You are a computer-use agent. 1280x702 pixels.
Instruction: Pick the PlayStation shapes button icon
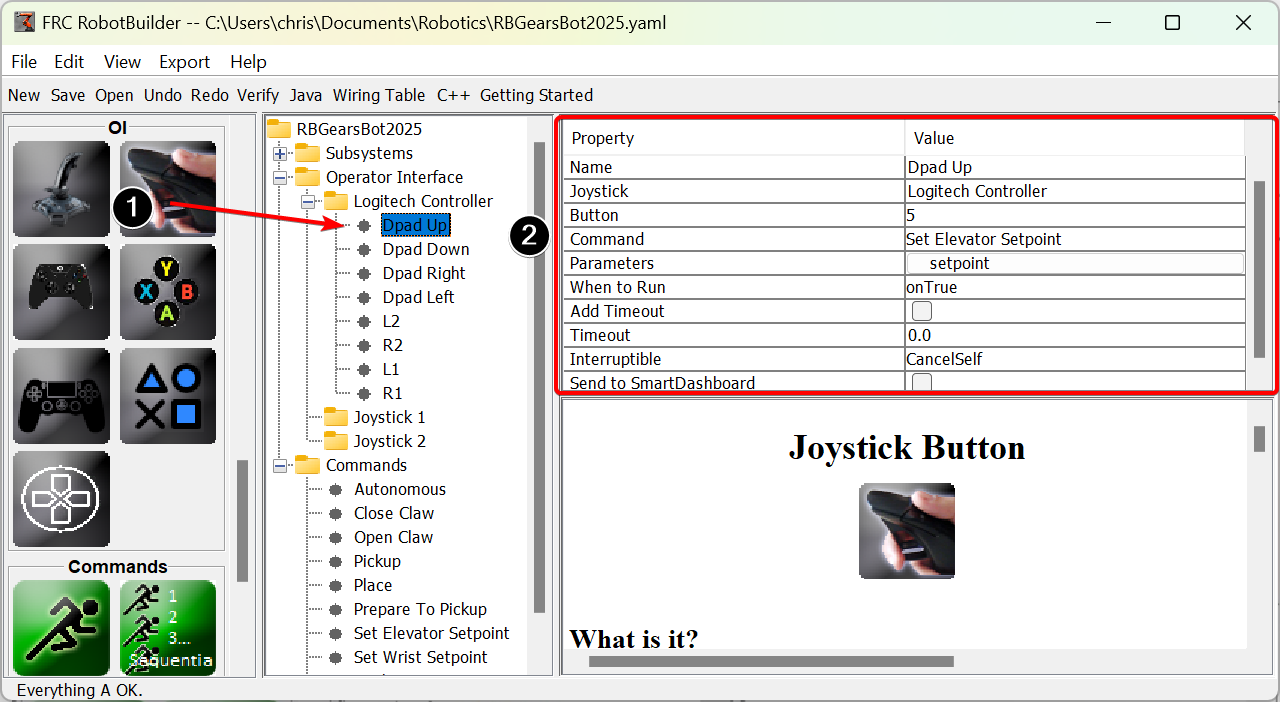tap(168, 396)
